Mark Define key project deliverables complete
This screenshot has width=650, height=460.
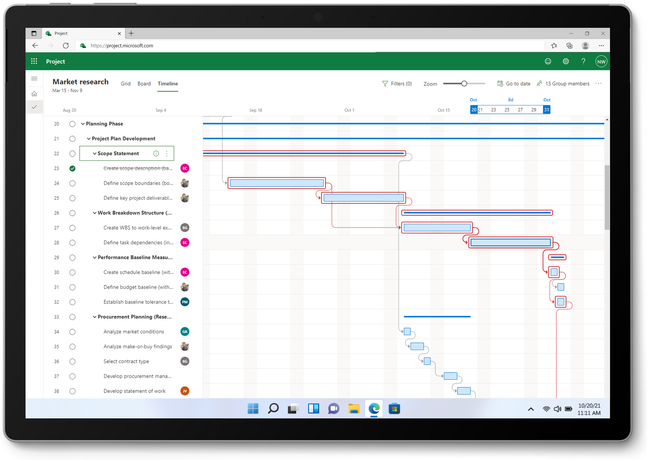pyautogui.click(x=72, y=198)
